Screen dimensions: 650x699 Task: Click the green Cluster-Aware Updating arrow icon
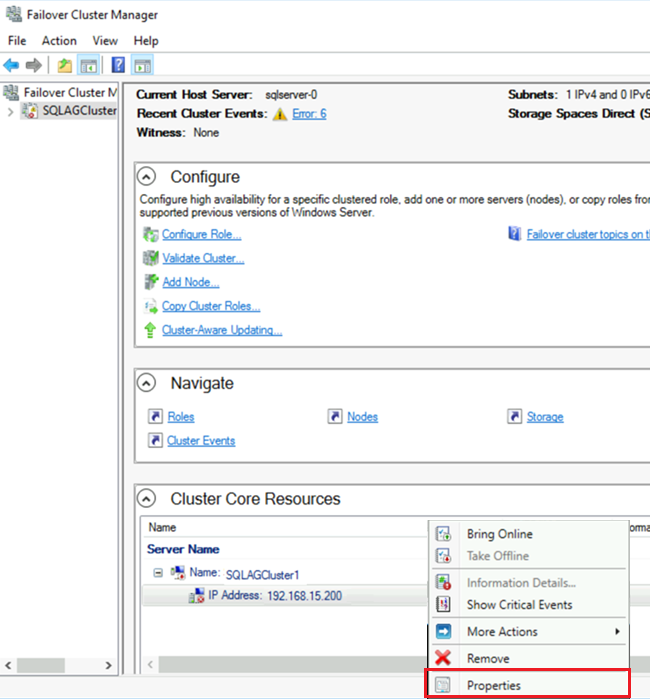pyautogui.click(x=150, y=330)
